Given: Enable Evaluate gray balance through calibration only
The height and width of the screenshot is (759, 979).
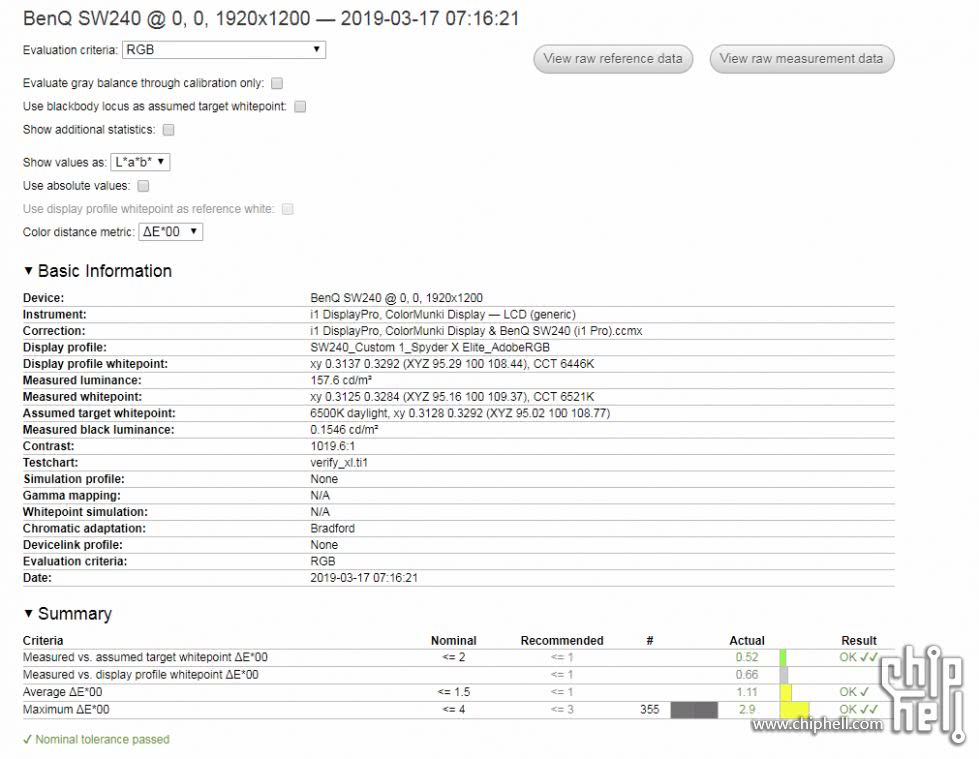Looking at the screenshot, I should click(x=277, y=83).
